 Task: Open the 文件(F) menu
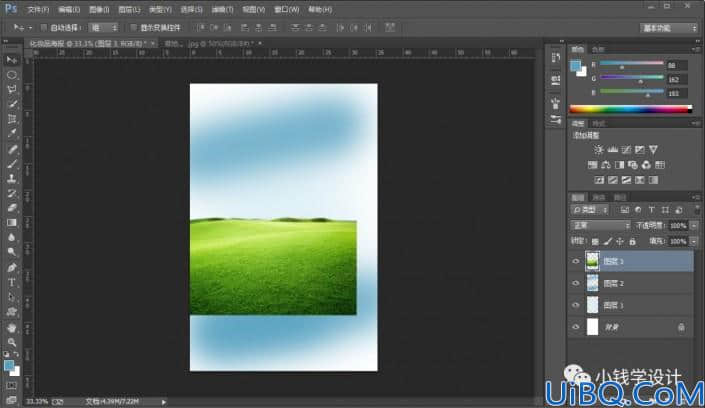tap(38, 9)
